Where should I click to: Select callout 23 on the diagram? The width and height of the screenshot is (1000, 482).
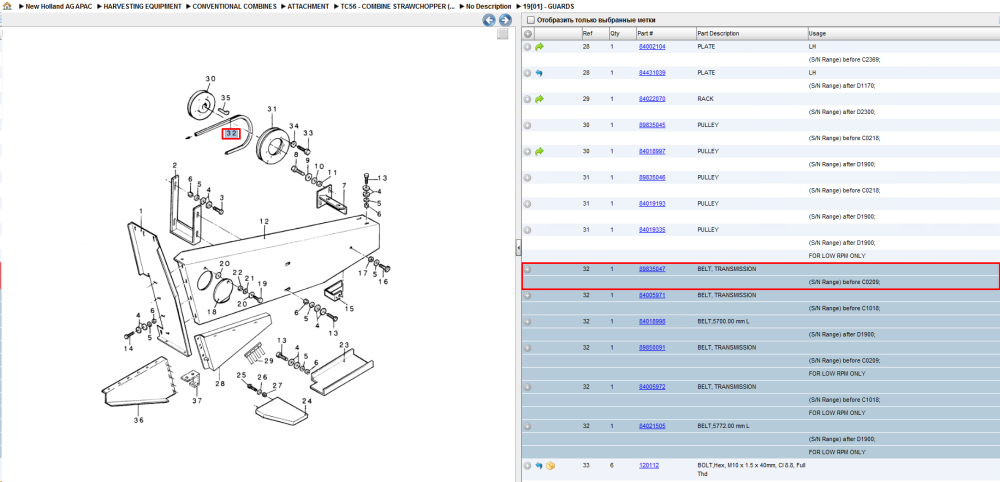344,345
